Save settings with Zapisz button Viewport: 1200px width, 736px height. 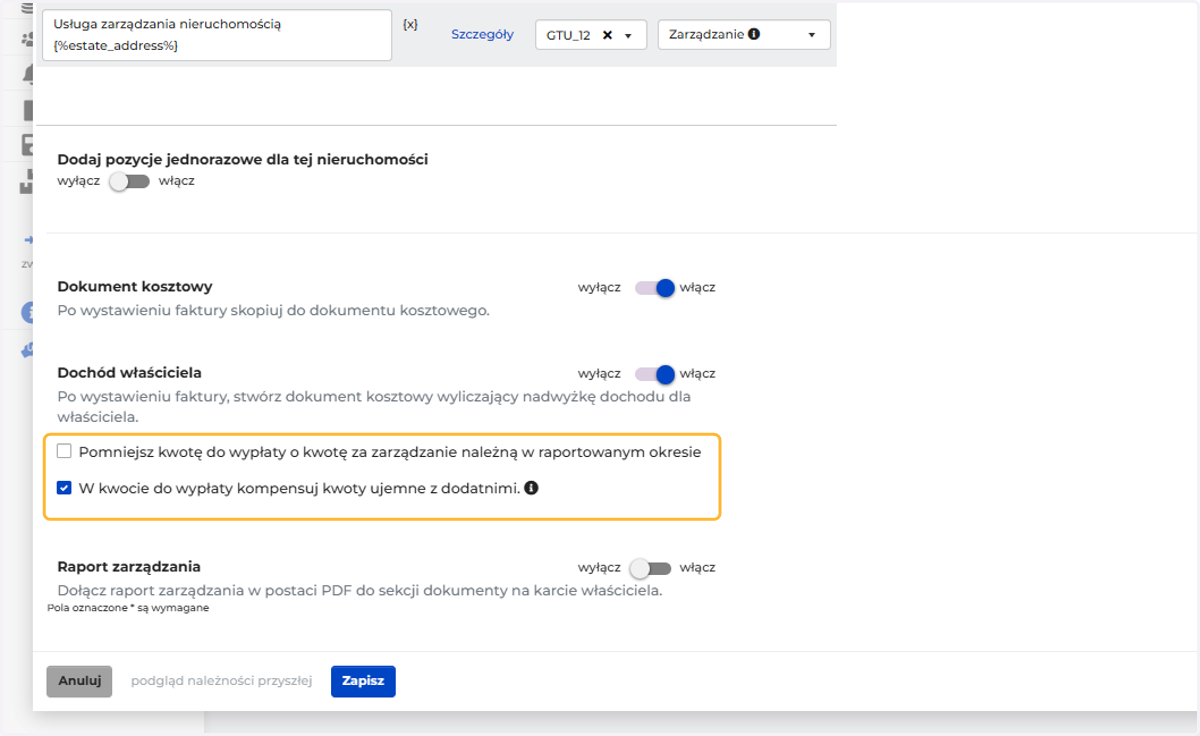[x=363, y=681]
